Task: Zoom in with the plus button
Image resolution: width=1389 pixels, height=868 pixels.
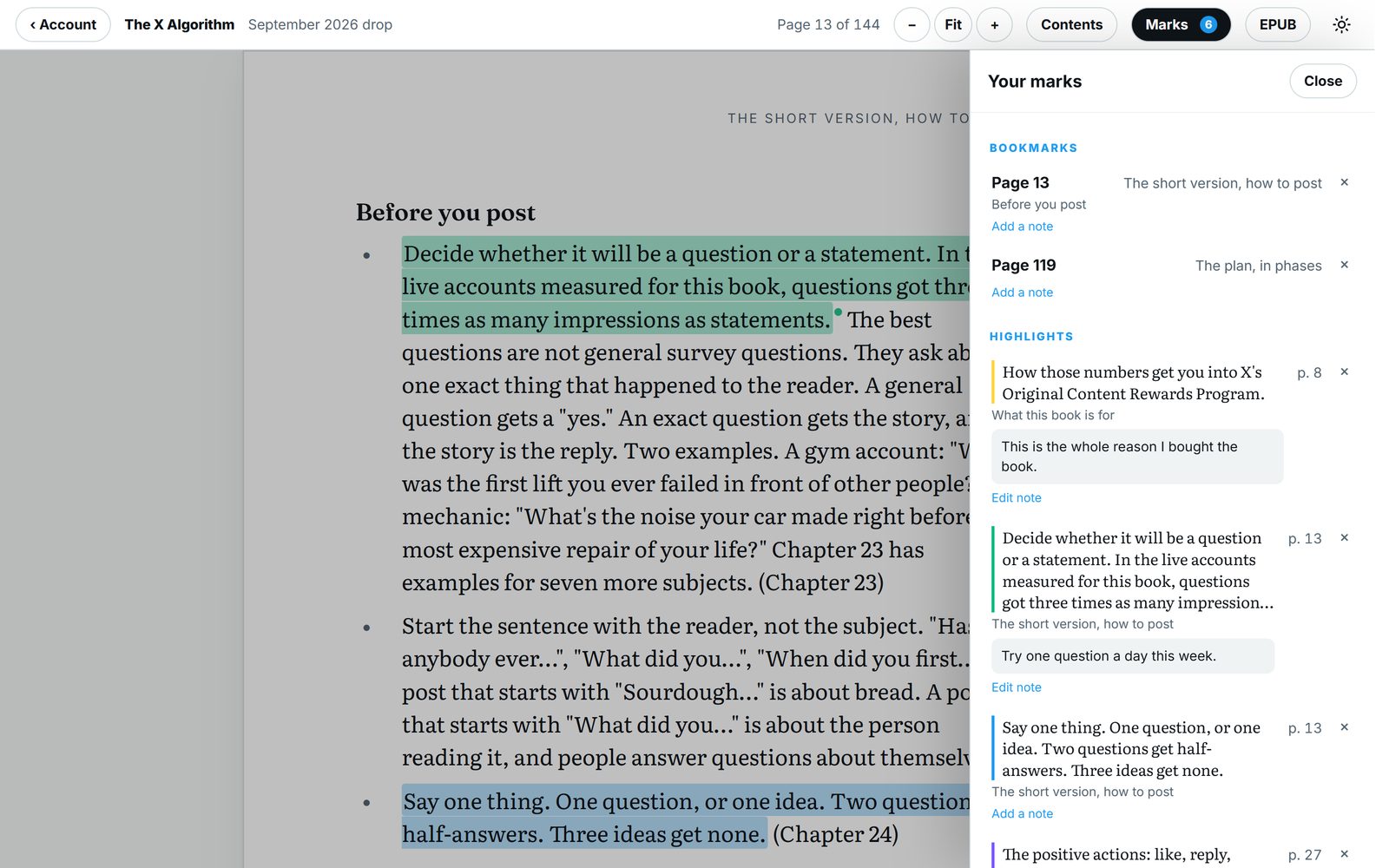Action: [994, 24]
